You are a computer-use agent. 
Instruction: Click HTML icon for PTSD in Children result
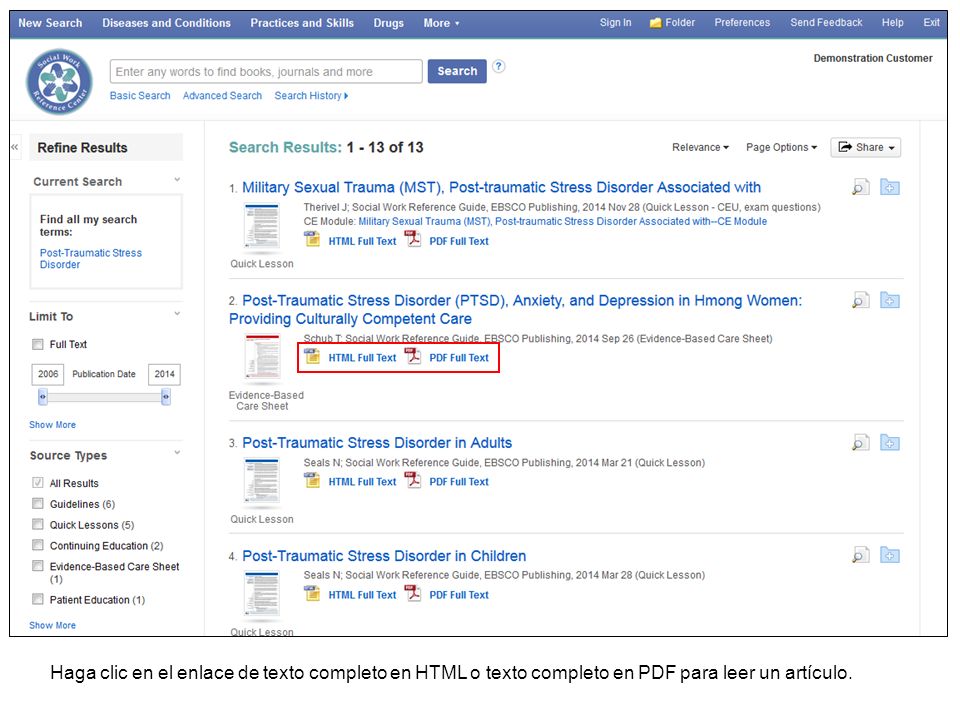pos(312,593)
